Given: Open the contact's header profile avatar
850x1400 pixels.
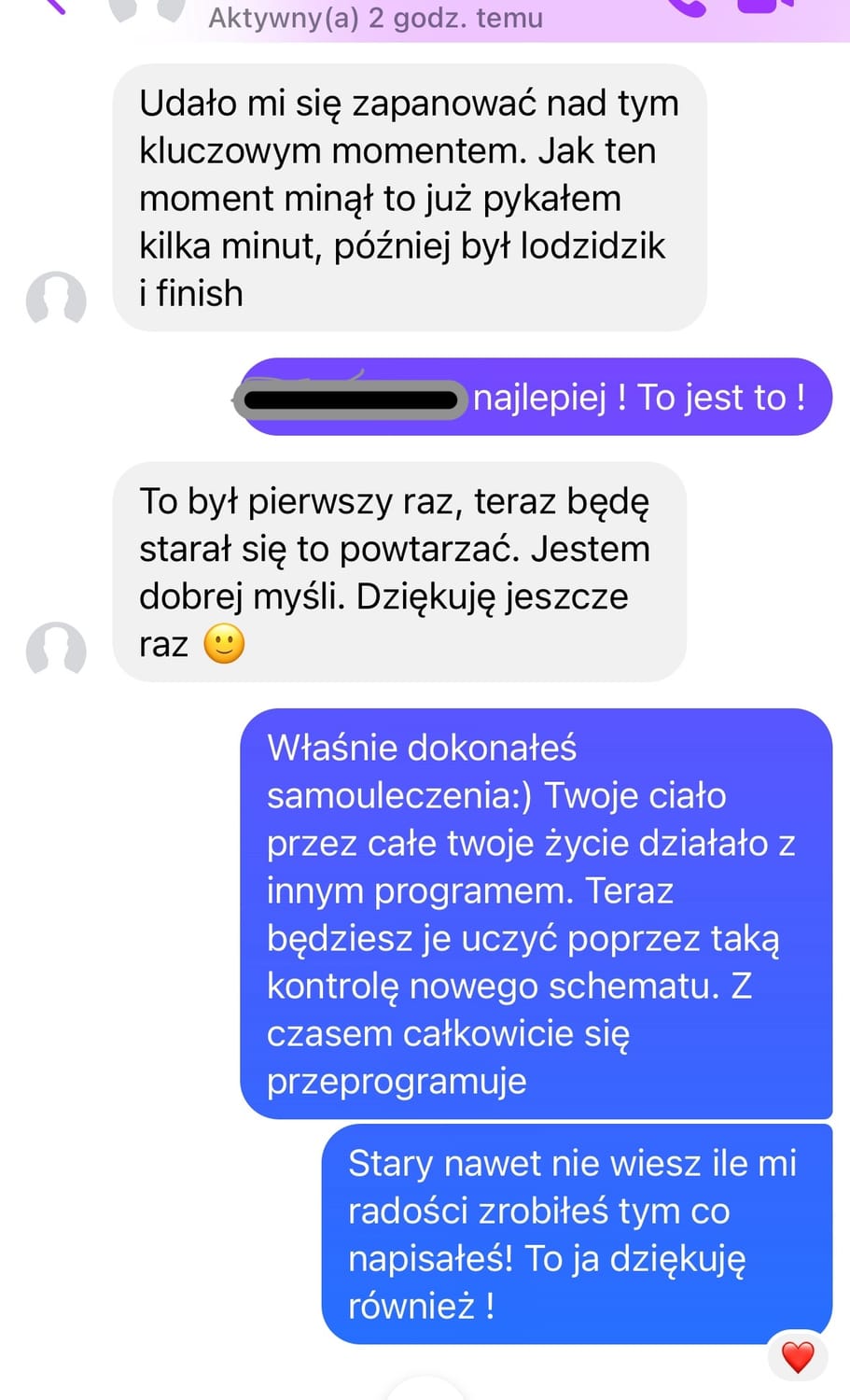Looking at the screenshot, I should pyautogui.click(x=147, y=9).
